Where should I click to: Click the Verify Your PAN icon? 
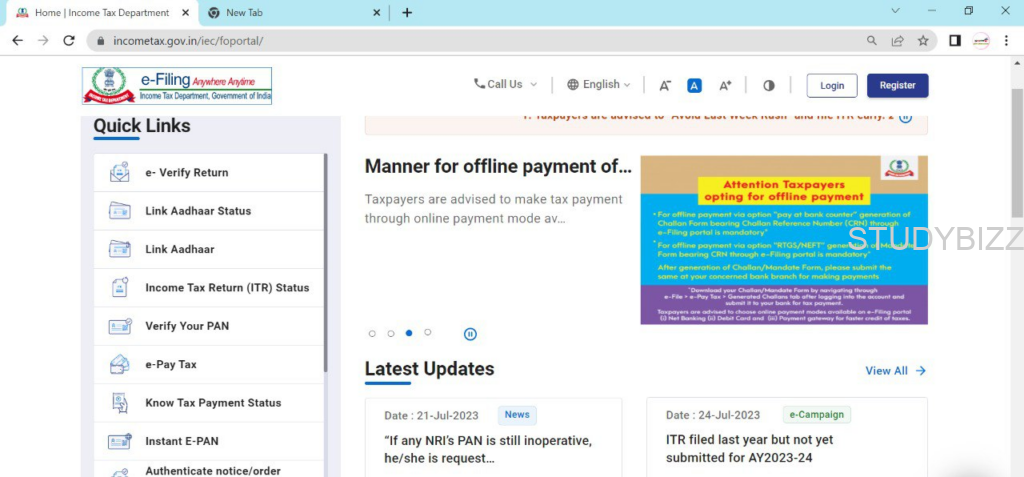coord(120,326)
